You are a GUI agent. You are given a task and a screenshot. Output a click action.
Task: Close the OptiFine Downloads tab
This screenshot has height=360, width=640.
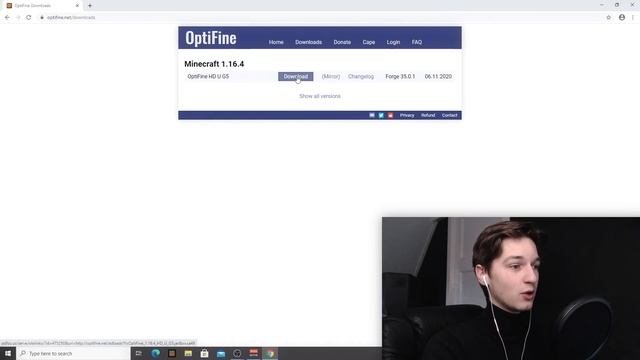[x=77, y=6]
